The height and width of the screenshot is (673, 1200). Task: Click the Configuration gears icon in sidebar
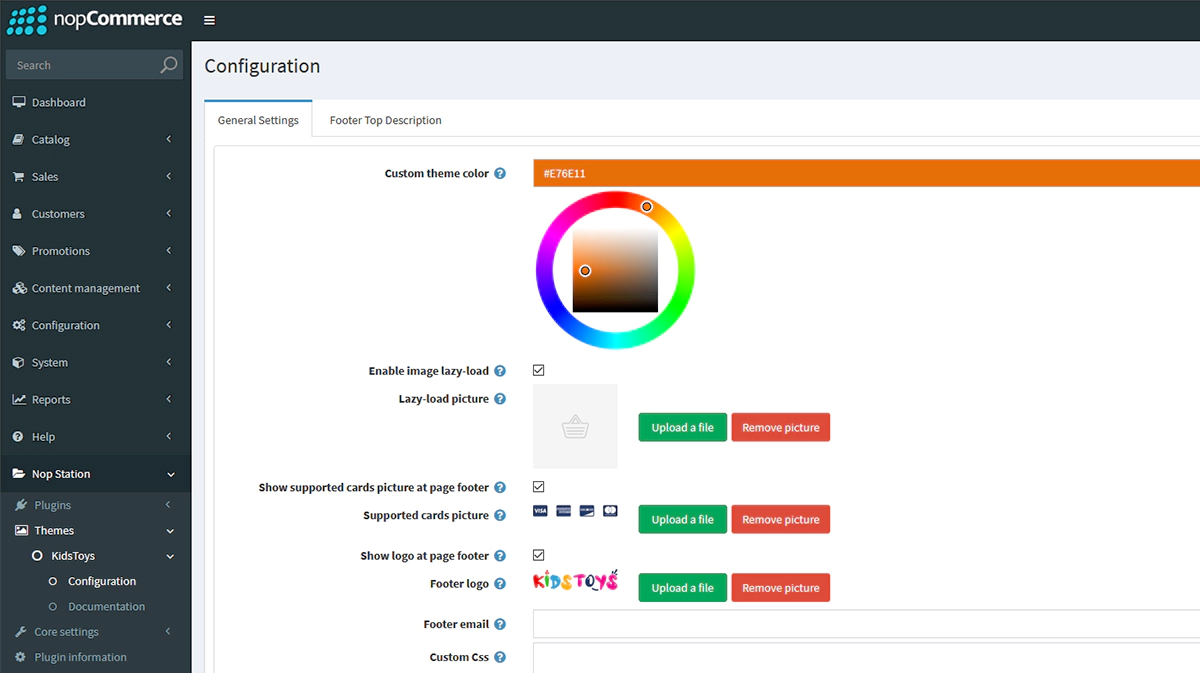click(19, 325)
